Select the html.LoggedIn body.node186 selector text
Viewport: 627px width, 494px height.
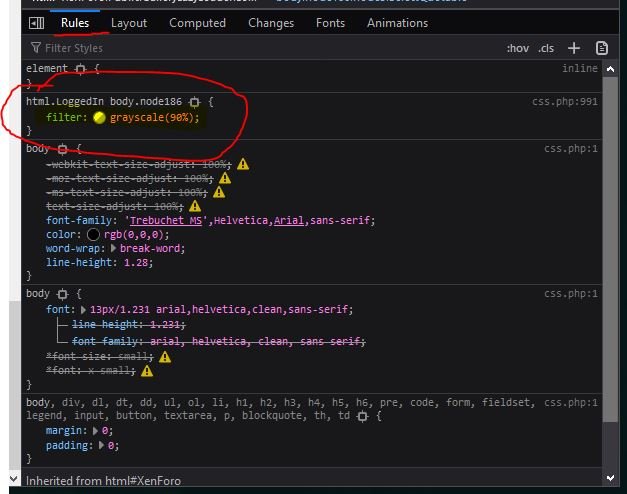[104, 102]
